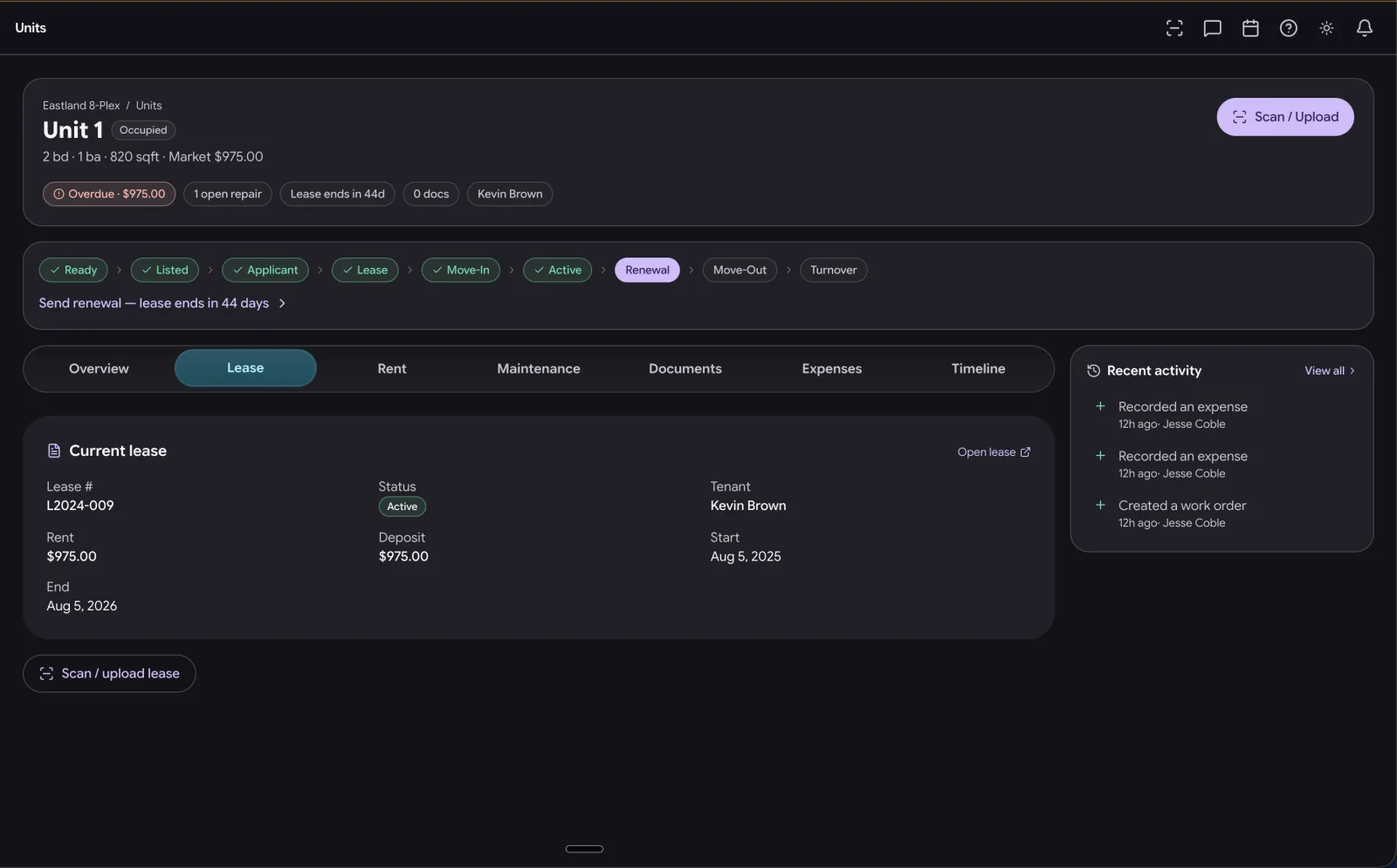Open the chat messages icon
The height and width of the screenshot is (868, 1397).
click(x=1212, y=28)
